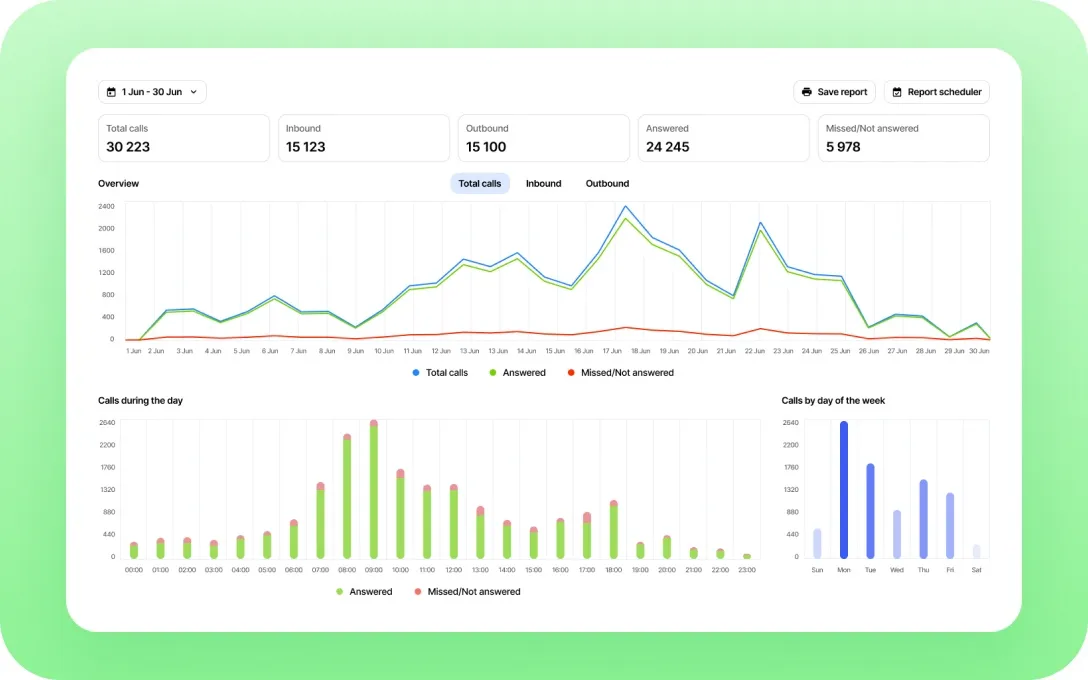Click the 07:00 bar in hourly chart
This screenshot has width=1088, height=680.
click(320, 520)
